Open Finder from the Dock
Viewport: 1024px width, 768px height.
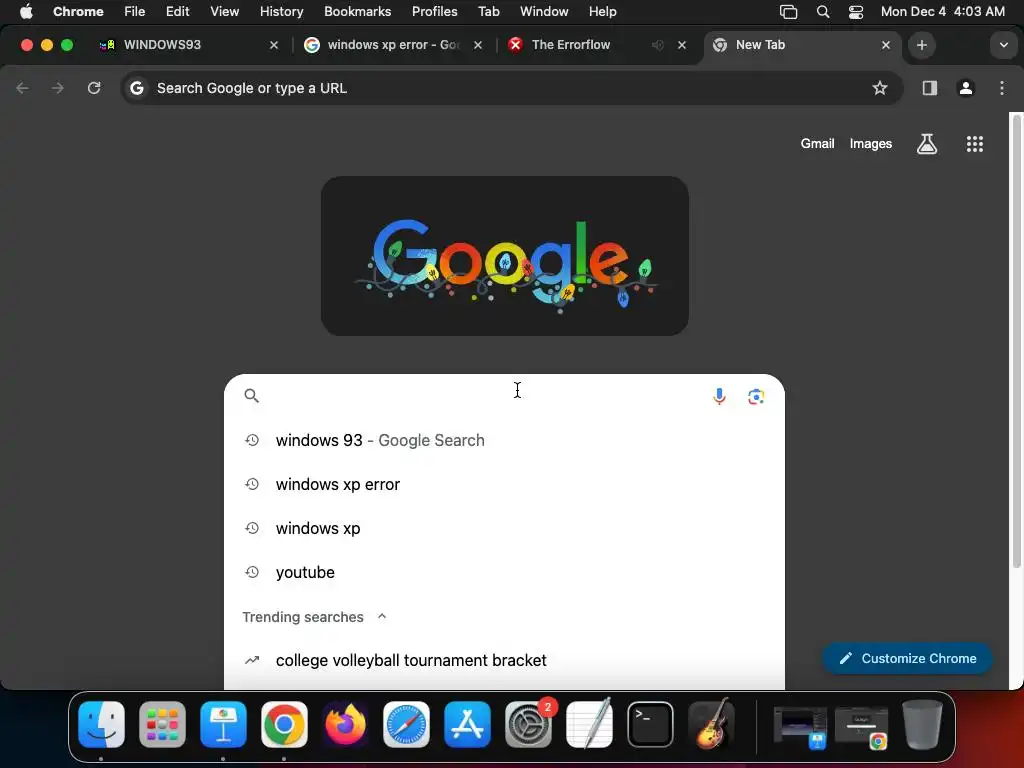point(101,724)
